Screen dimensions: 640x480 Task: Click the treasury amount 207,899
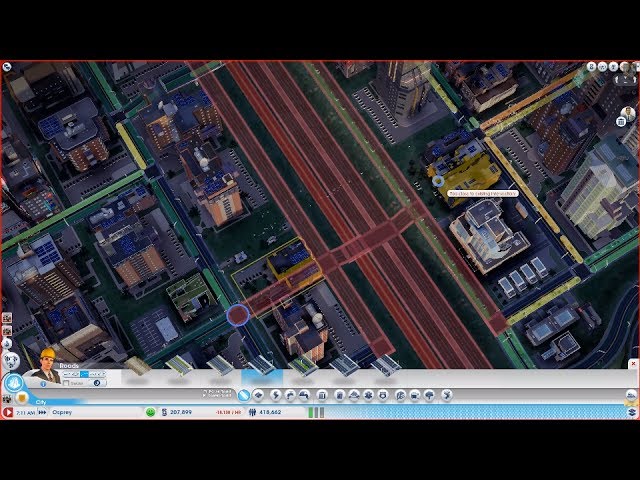tap(181, 412)
